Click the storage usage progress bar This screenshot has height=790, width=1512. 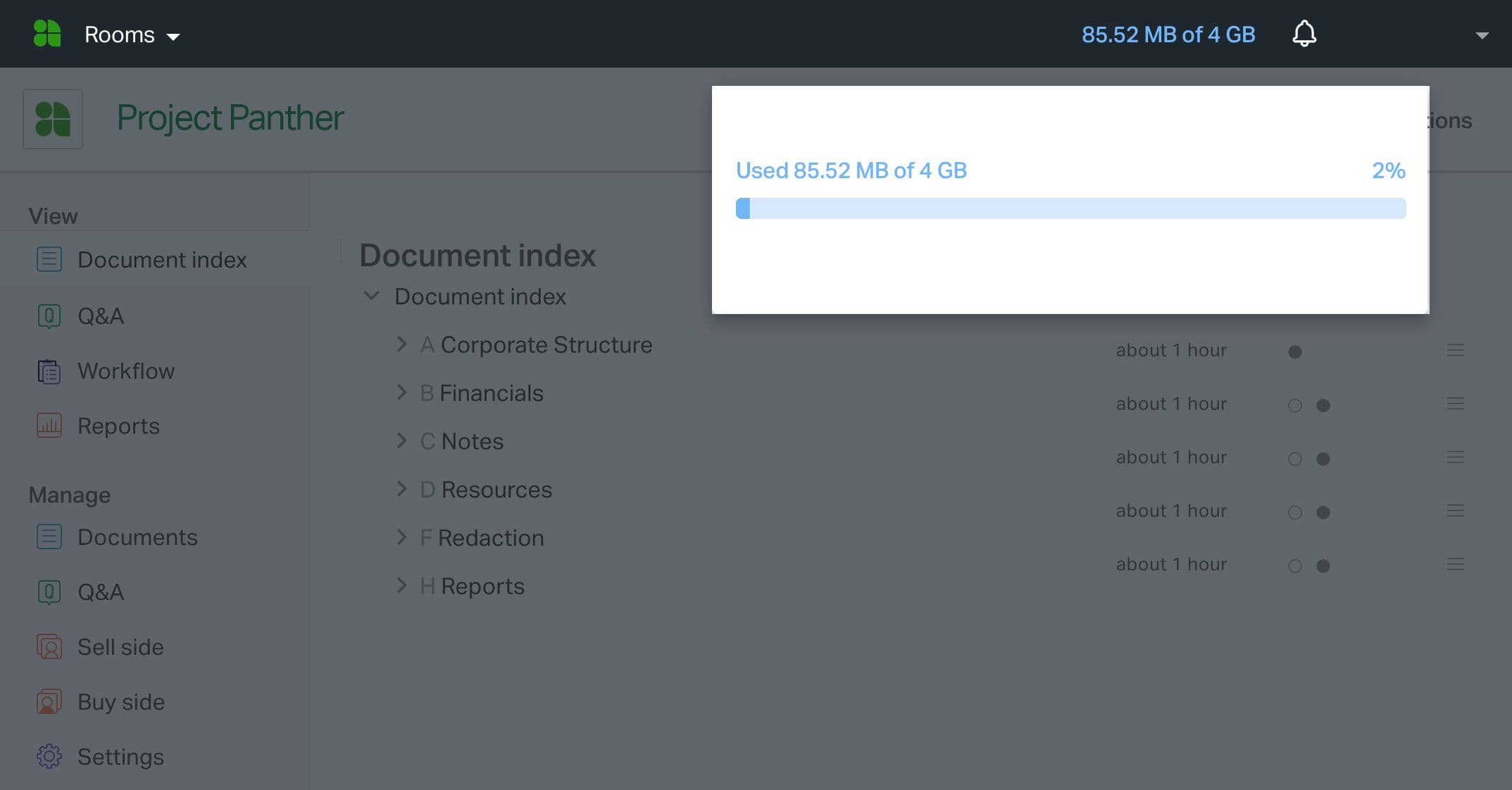[1070, 208]
